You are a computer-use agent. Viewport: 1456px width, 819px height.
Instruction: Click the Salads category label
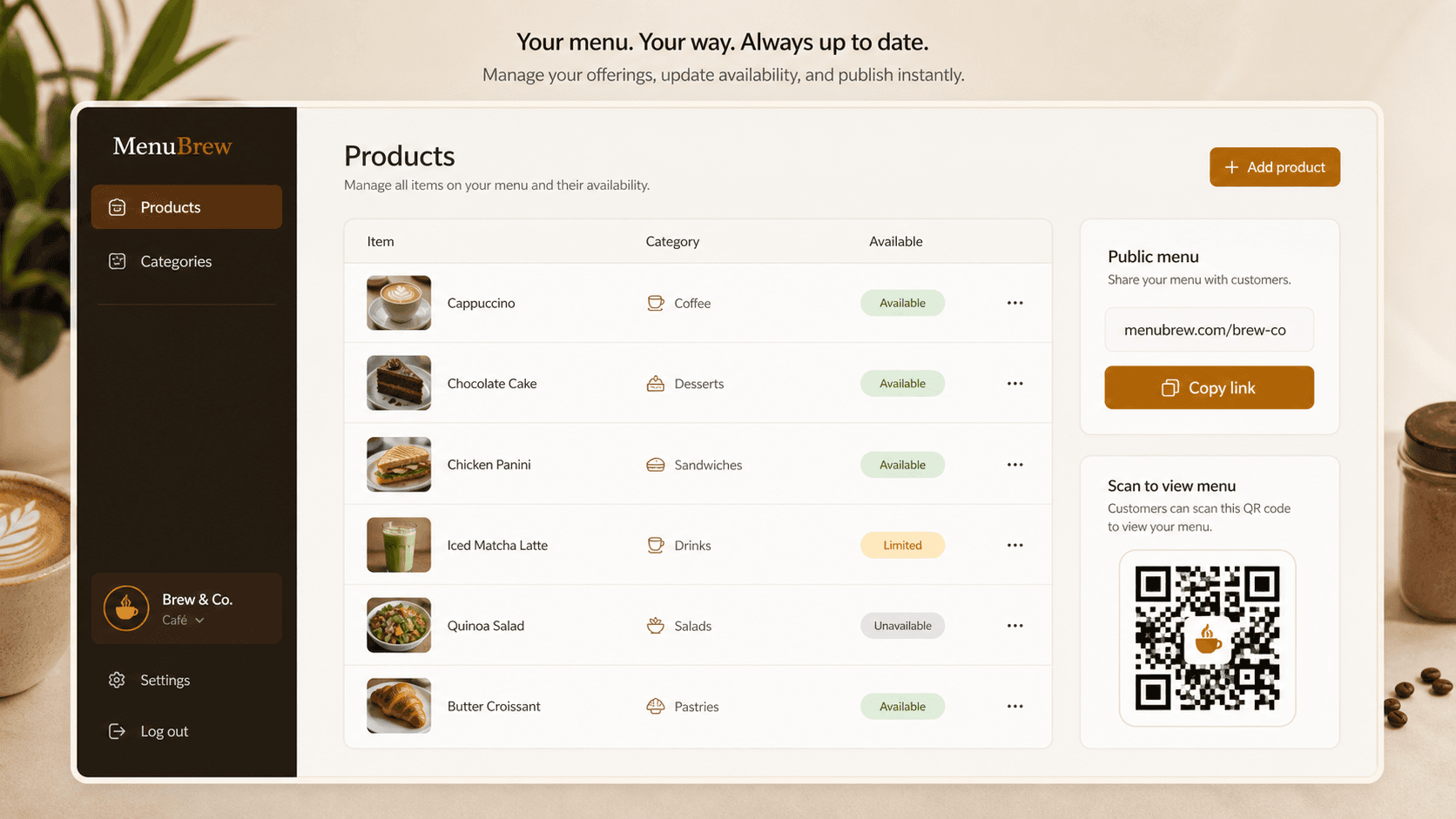(x=693, y=626)
